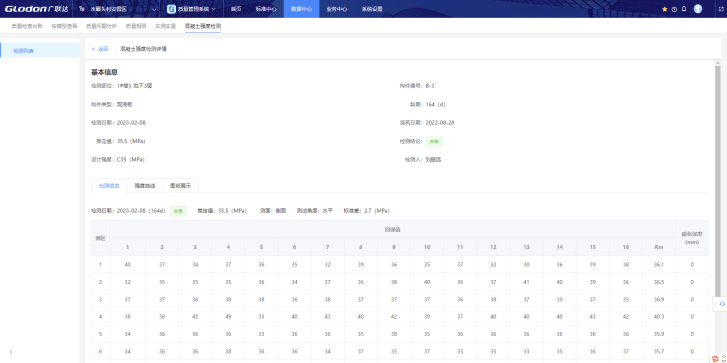Click the green 合格 tag beside 检测日期 164d
This screenshot has height=363, width=727.
[x=178, y=210]
